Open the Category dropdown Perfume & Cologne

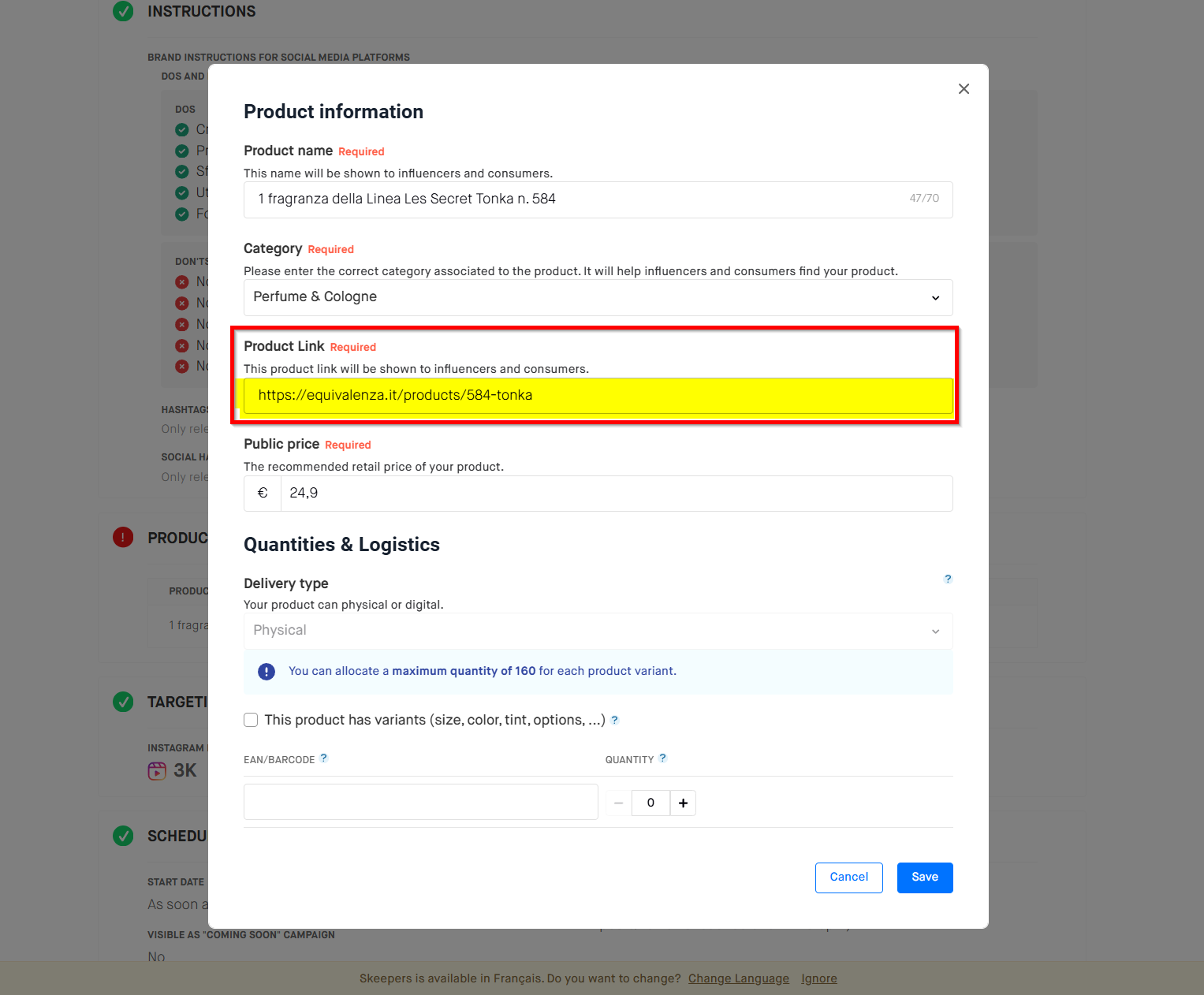[x=598, y=297]
